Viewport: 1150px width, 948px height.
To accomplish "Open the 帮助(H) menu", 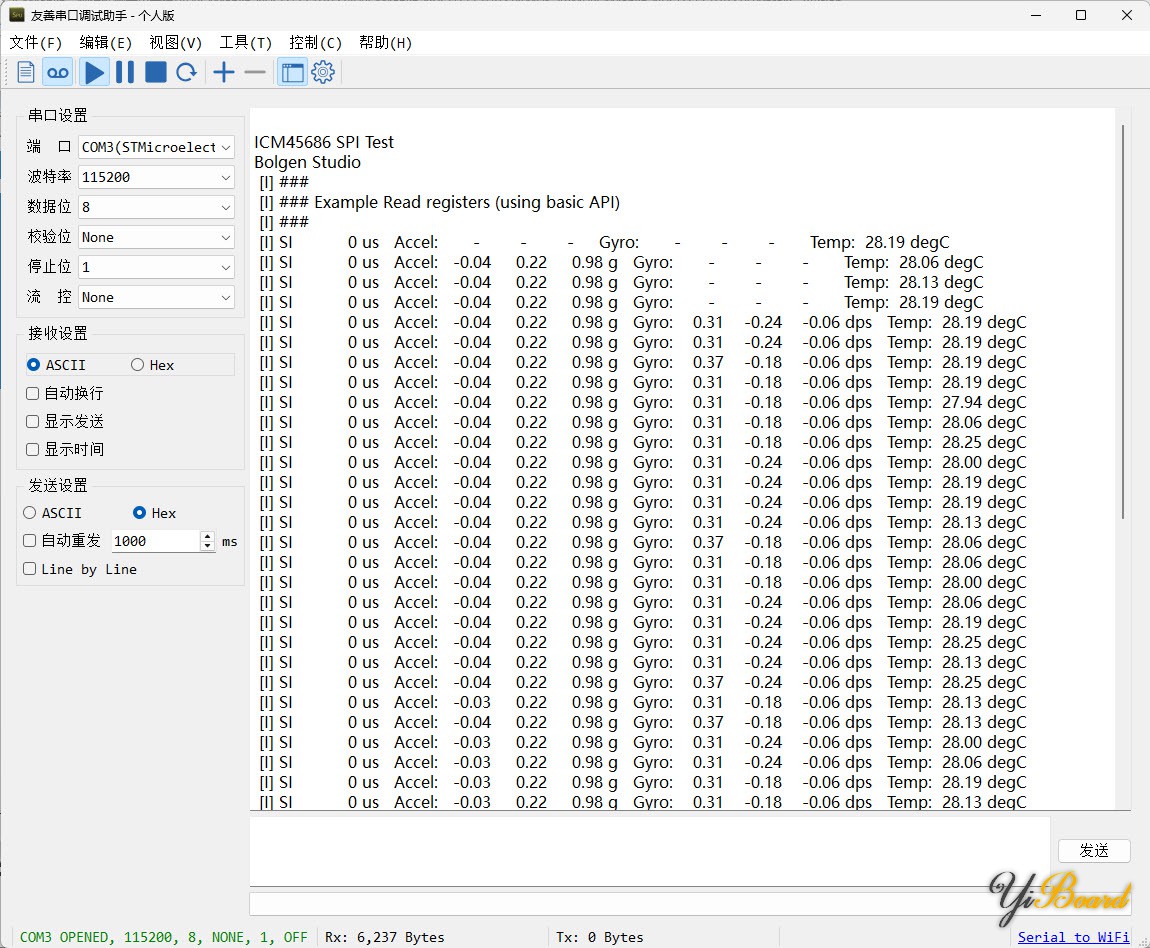I will (x=385, y=43).
